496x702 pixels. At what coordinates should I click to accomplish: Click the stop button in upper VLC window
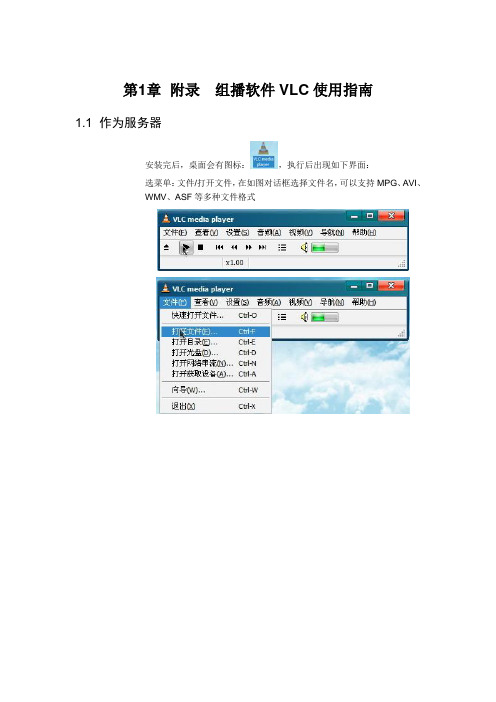click(x=201, y=247)
